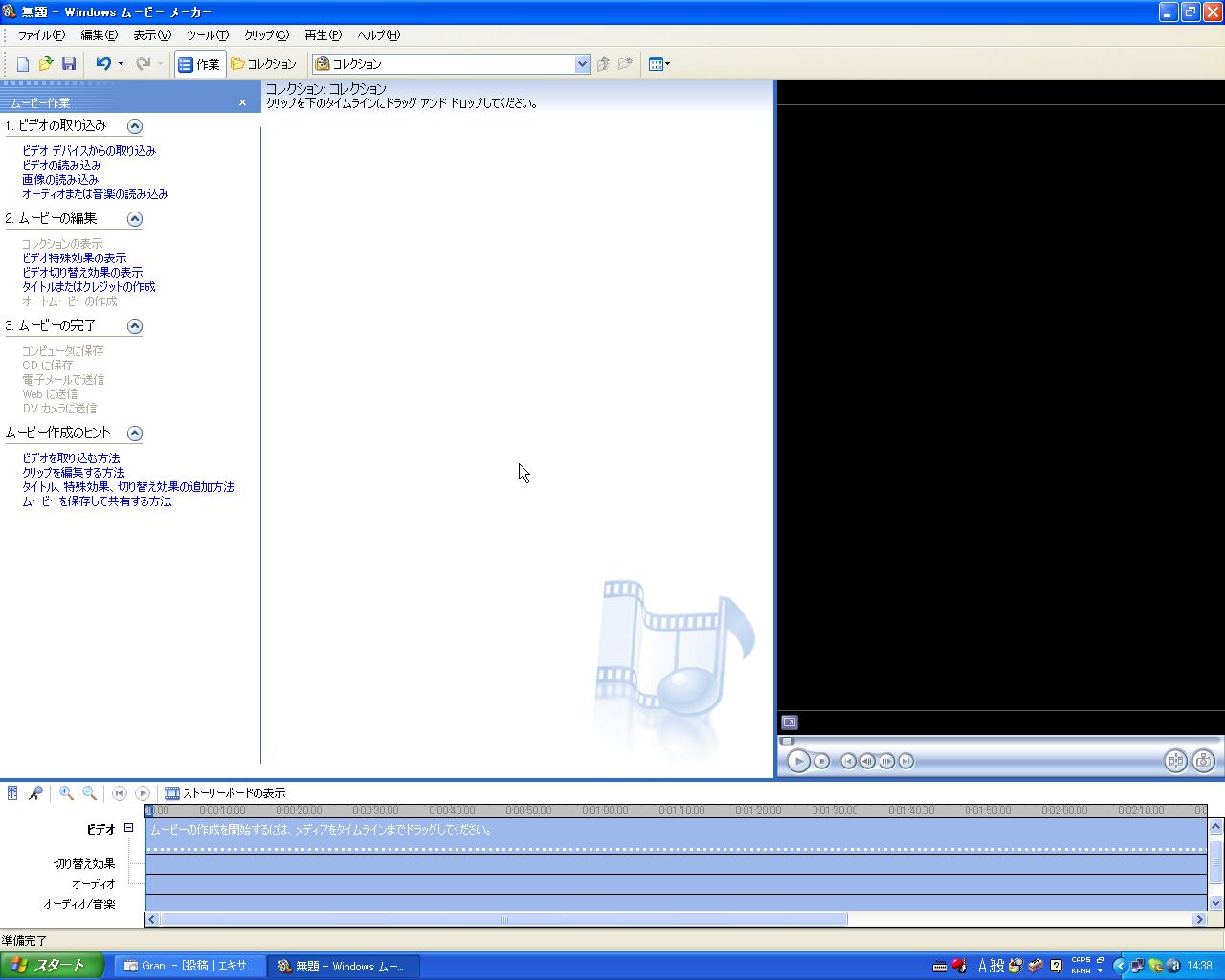The image size is (1225, 980).
Task: Step to the previous frame
Action: click(867, 761)
